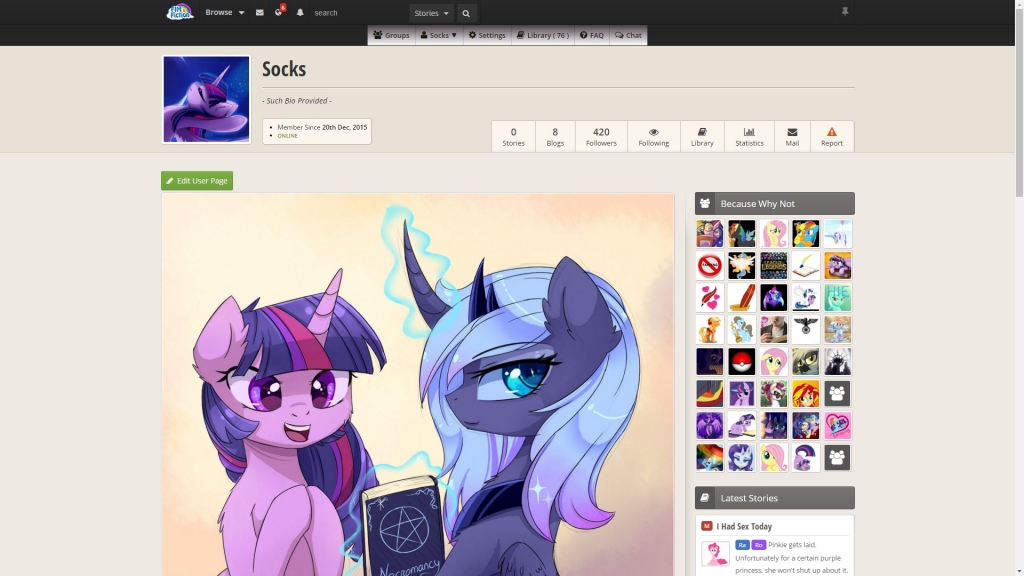
Task: Click the Twilight and Luna artwork image
Action: click(x=418, y=385)
